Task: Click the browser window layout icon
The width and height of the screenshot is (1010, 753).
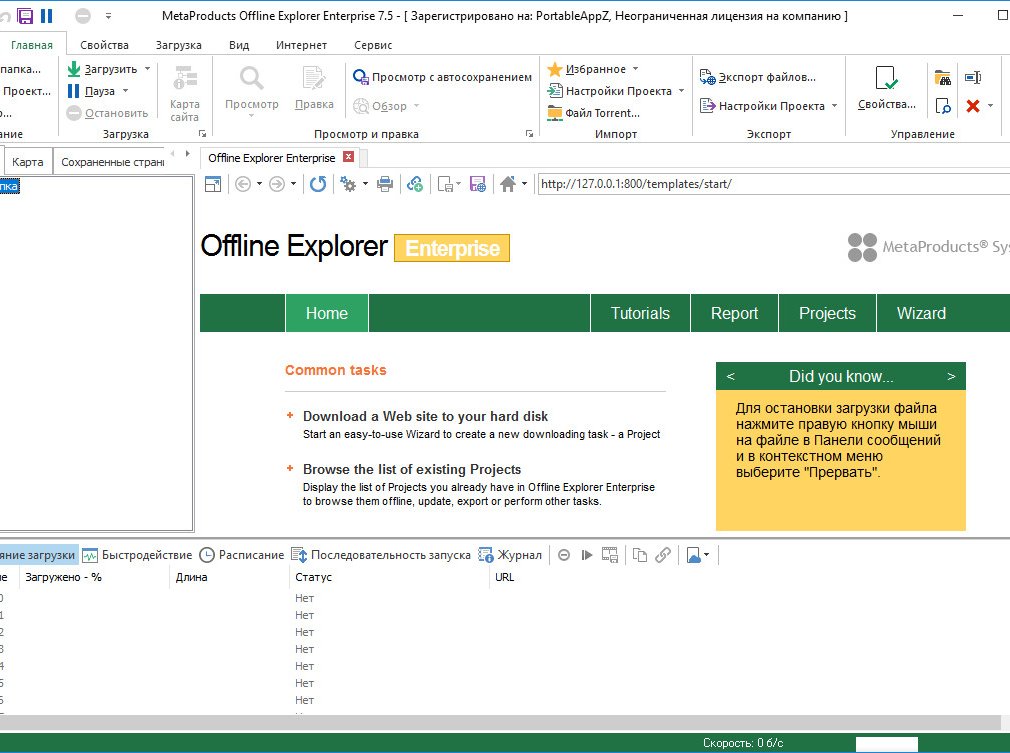Action: point(213,184)
